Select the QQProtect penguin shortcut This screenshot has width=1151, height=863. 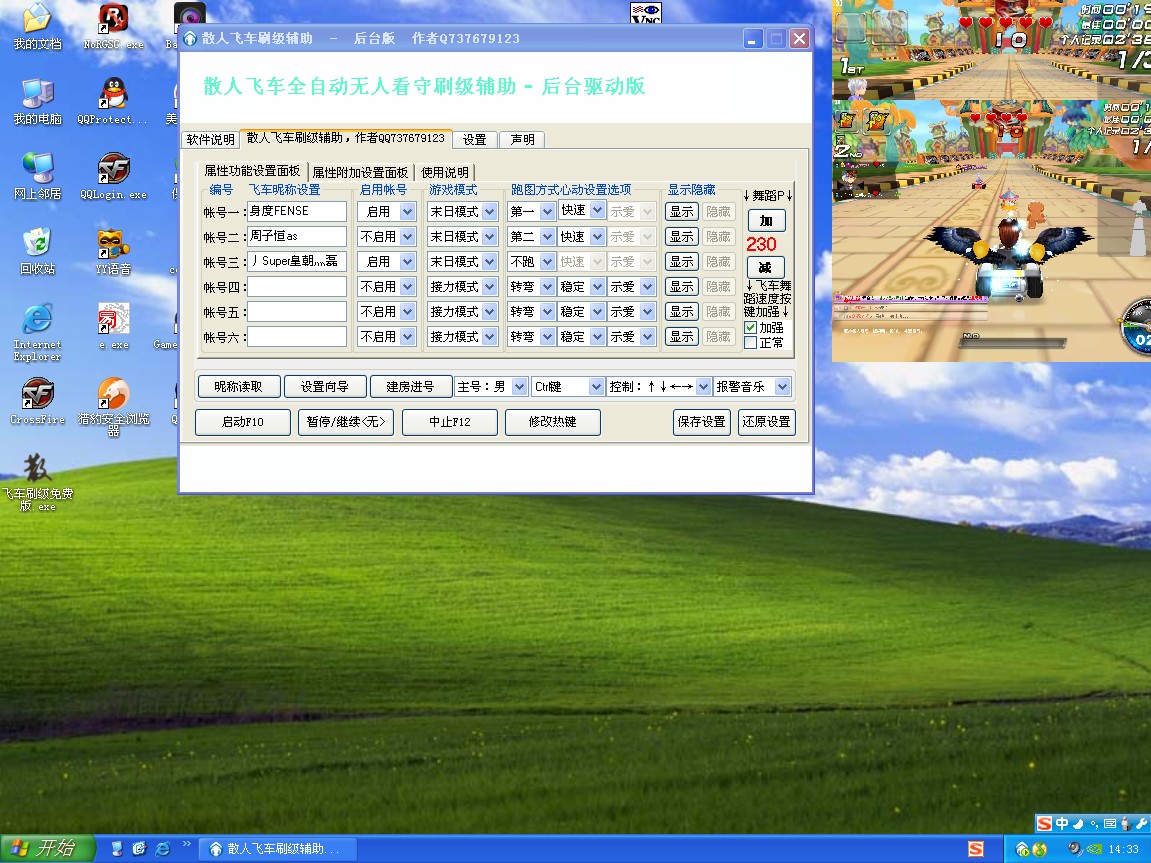pos(113,101)
